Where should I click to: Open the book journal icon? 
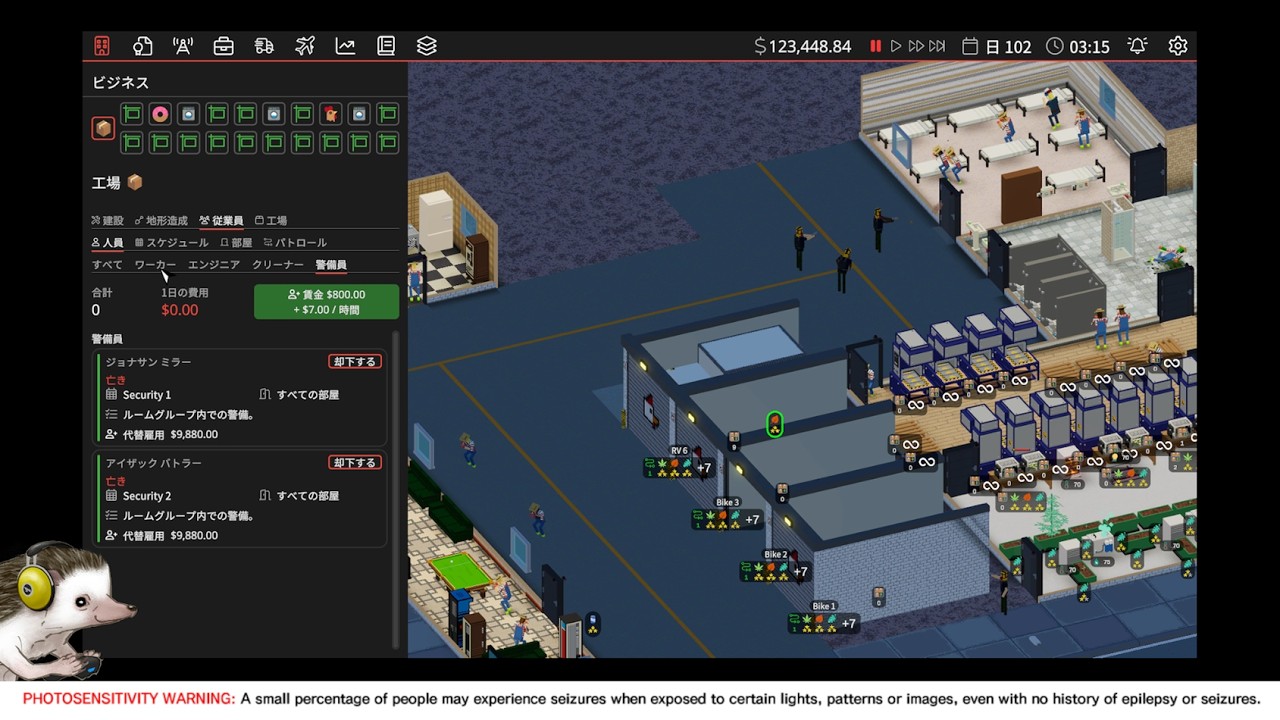point(386,46)
